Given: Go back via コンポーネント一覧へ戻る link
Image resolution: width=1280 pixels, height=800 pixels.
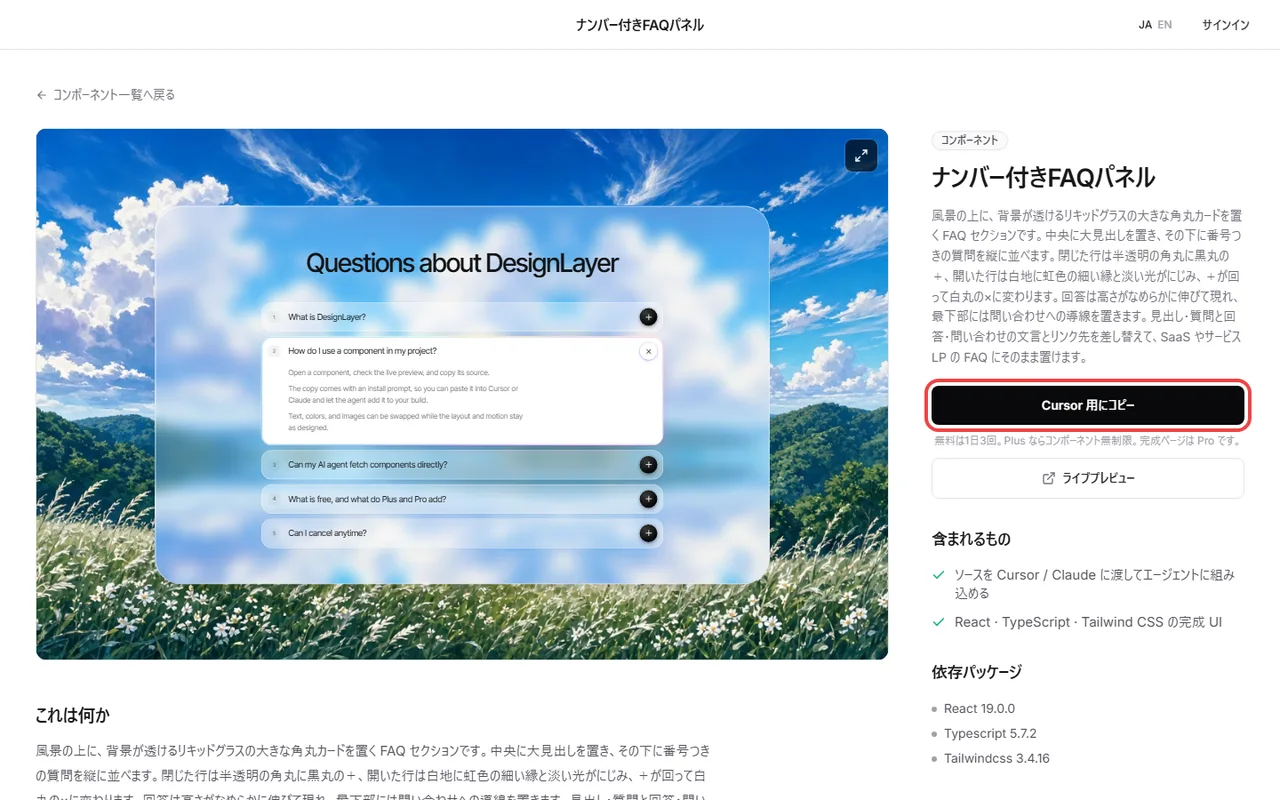Looking at the screenshot, I should pos(106,95).
